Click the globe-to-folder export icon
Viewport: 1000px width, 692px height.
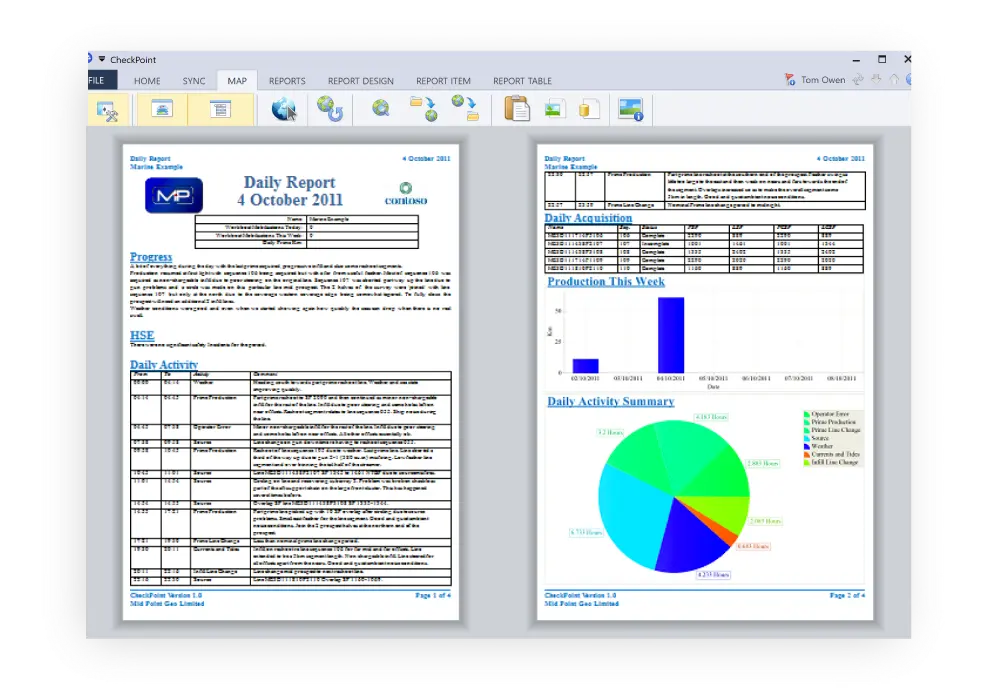pyautogui.click(x=466, y=108)
